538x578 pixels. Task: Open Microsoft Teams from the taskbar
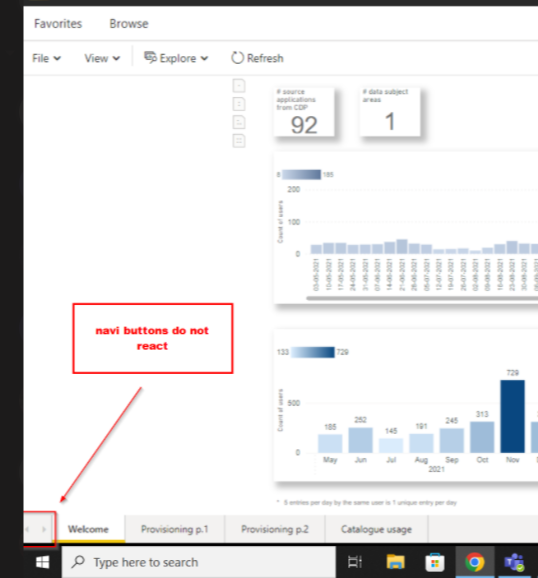pyautogui.click(x=514, y=562)
